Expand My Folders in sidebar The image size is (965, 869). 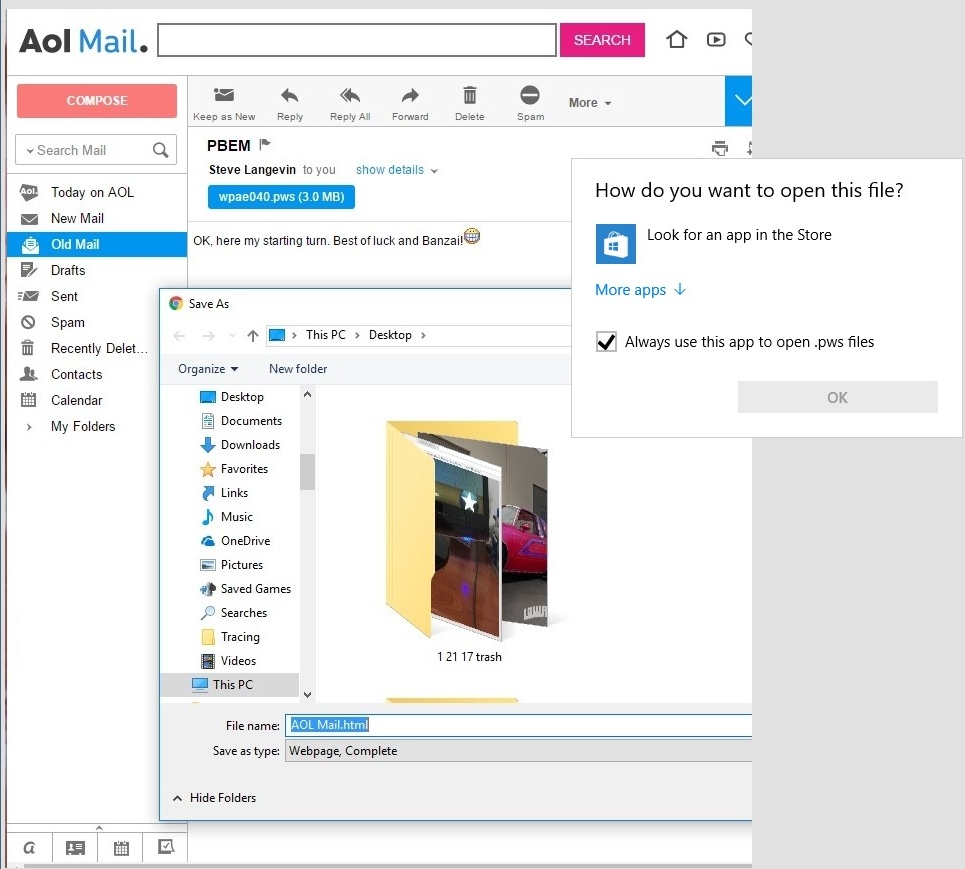(x=29, y=426)
